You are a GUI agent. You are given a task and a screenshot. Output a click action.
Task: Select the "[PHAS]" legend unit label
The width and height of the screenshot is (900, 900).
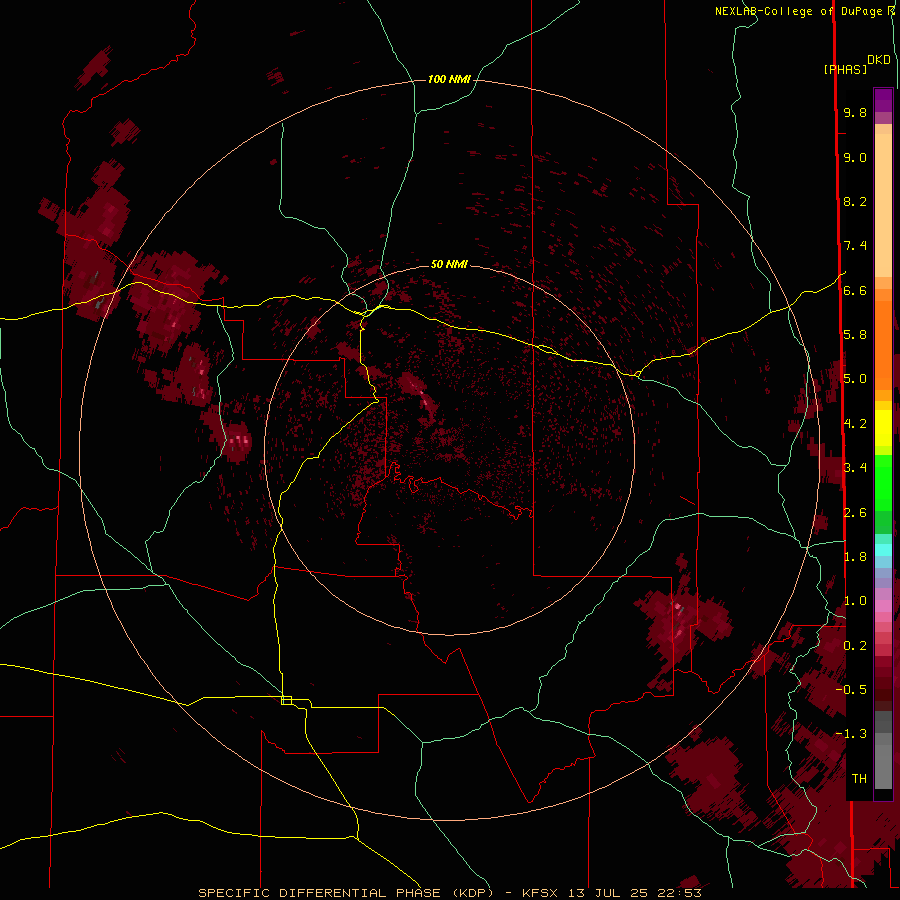pos(845,69)
